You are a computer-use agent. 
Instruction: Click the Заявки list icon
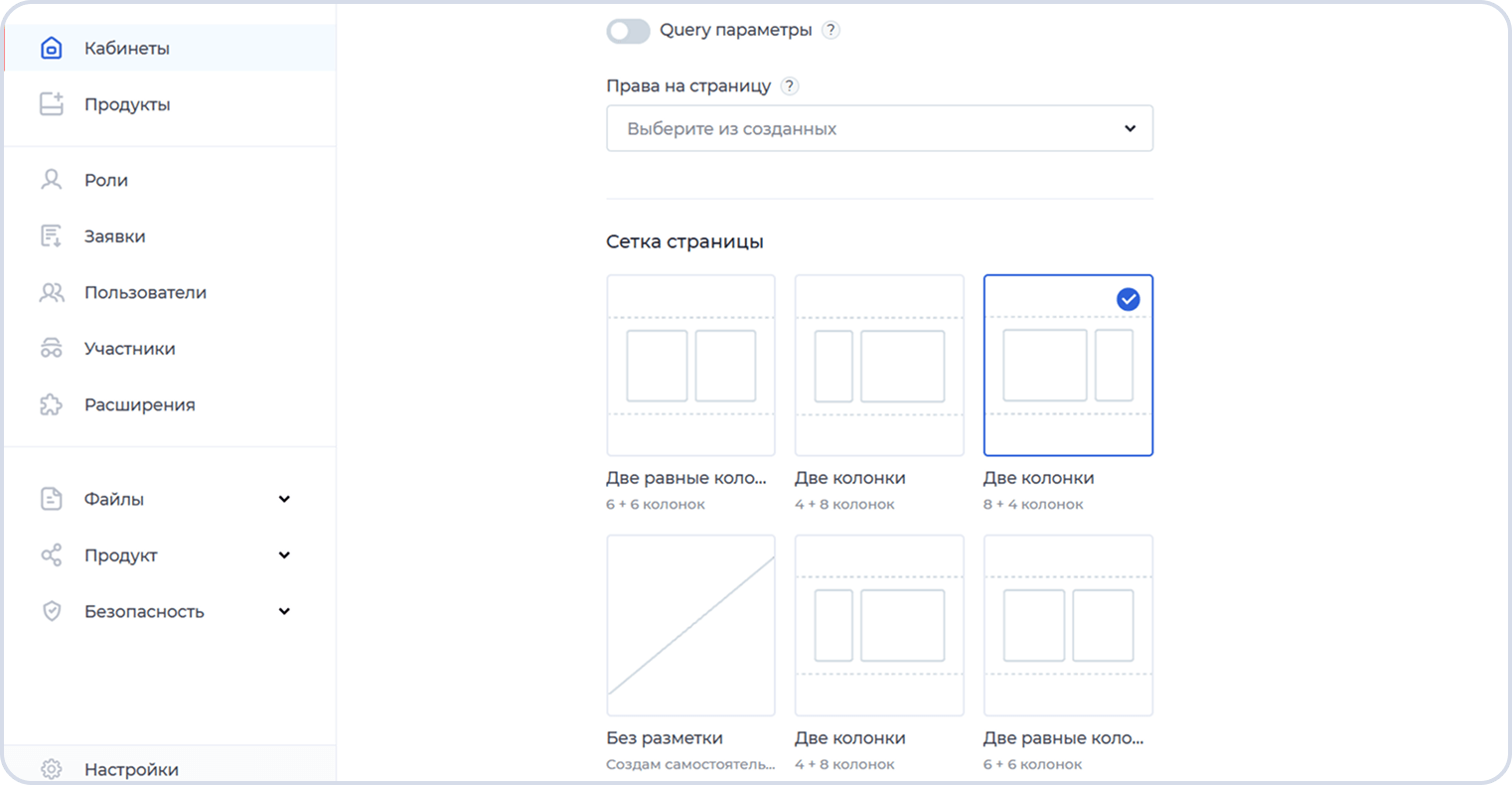pos(51,236)
